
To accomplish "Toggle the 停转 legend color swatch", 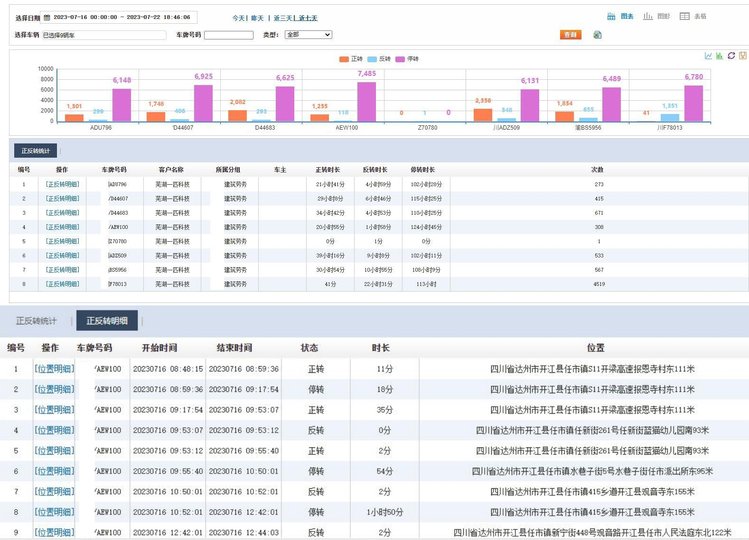I will coord(400,59).
